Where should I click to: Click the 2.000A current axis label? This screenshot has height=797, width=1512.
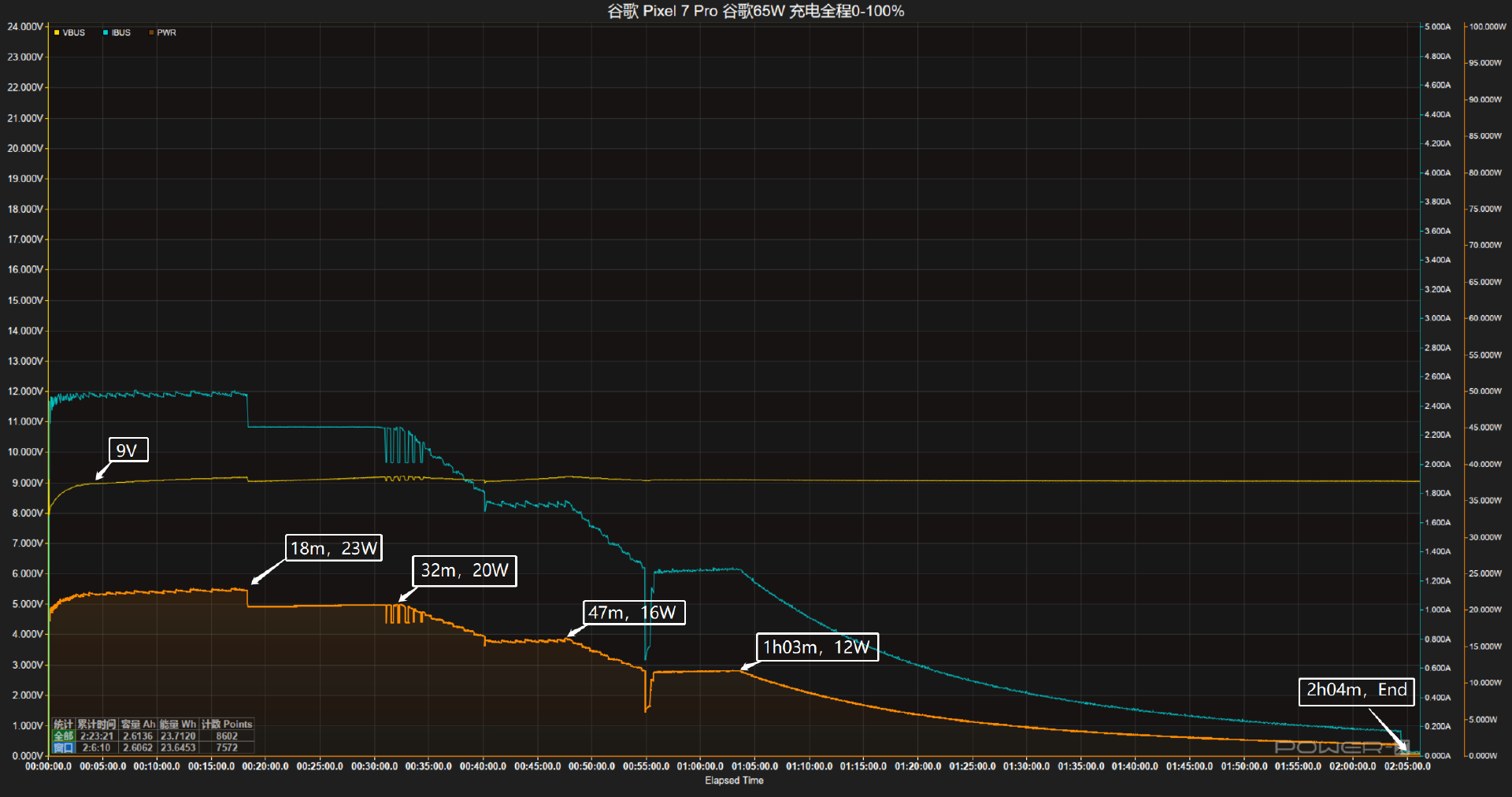(x=1437, y=464)
